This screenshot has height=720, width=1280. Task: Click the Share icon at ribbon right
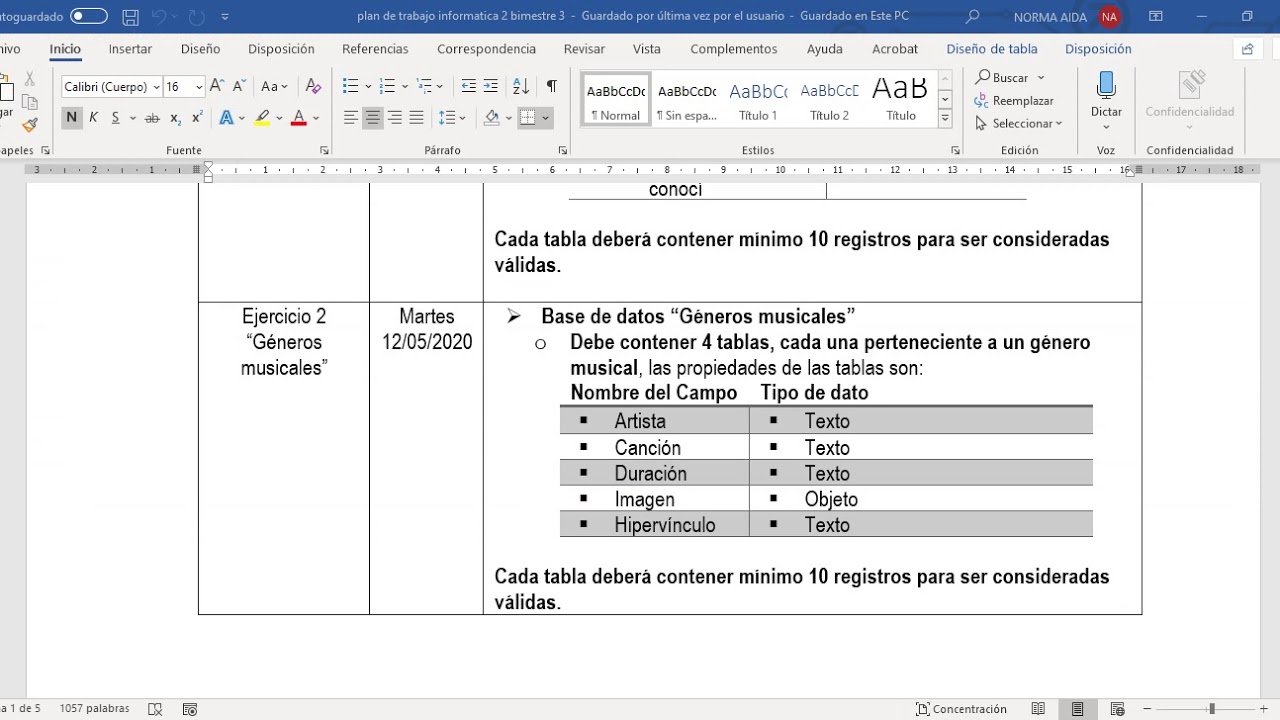click(1247, 49)
